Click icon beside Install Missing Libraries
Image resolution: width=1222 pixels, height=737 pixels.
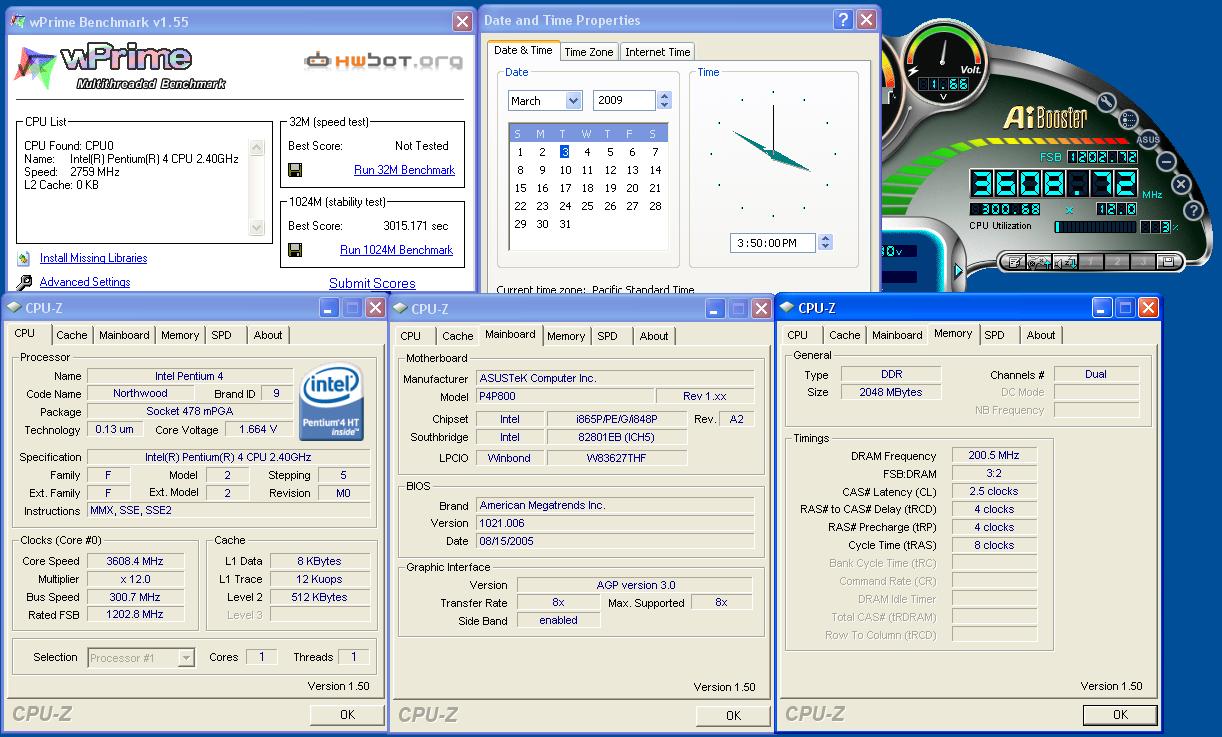(x=24, y=258)
